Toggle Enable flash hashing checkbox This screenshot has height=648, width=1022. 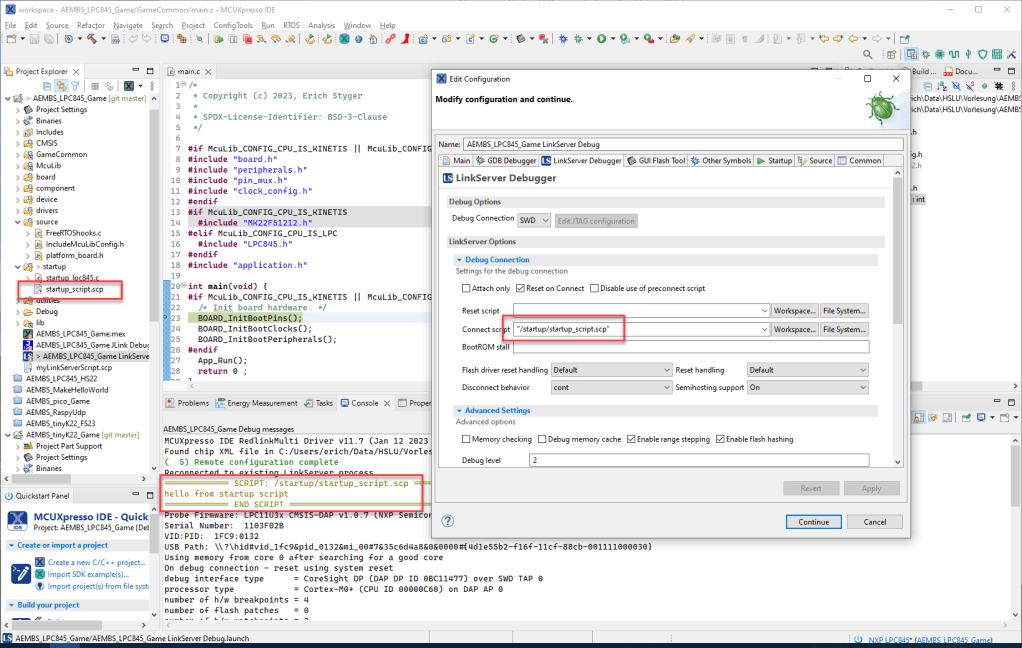(x=720, y=439)
